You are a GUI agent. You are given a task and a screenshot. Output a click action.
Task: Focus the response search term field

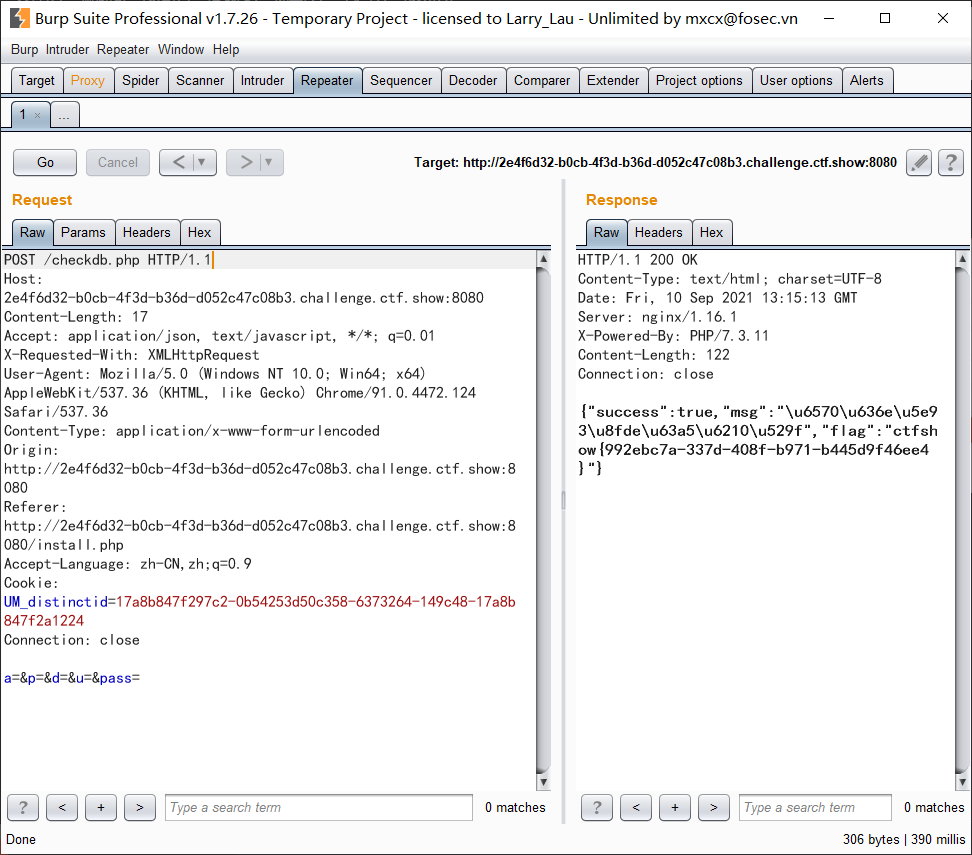(815, 807)
